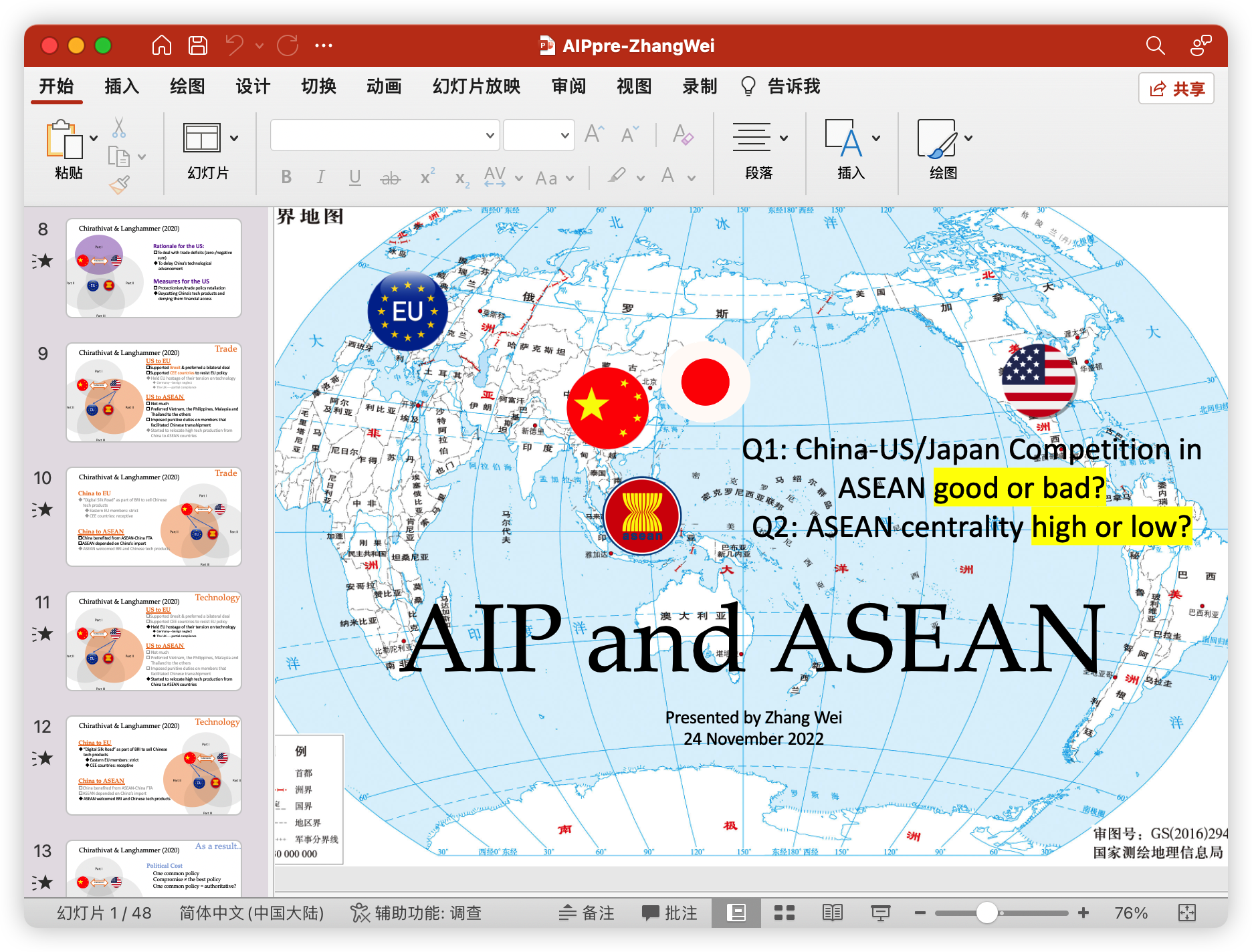1252x952 pixels.
Task: Increase font size with larger A
Action: pyautogui.click(x=595, y=134)
